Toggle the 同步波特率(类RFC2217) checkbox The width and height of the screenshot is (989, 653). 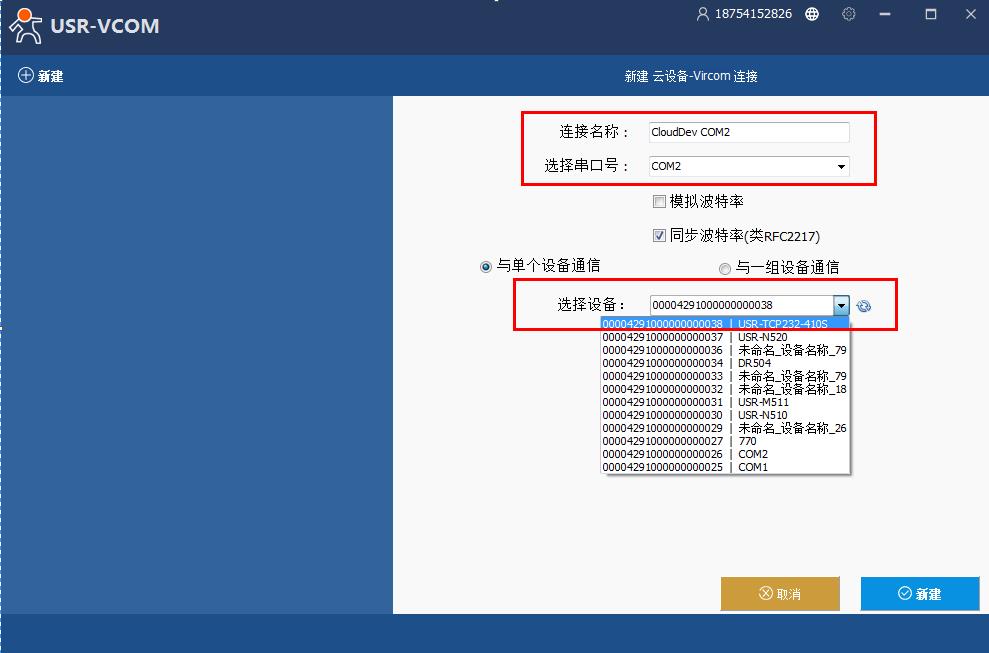(659, 236)
